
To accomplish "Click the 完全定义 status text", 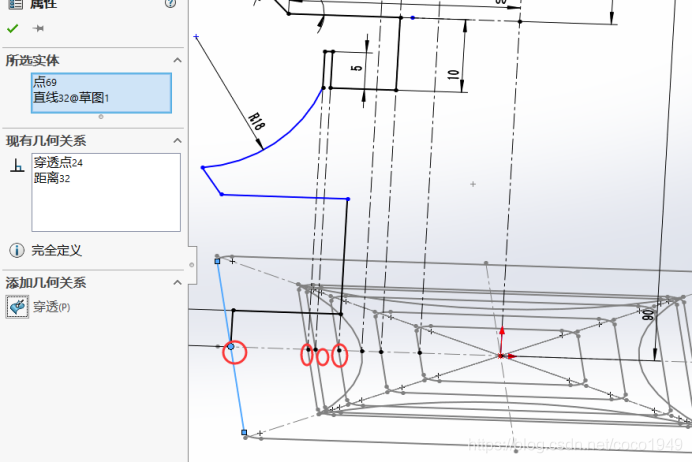I will pyautogui.click(x=56, y=251).
